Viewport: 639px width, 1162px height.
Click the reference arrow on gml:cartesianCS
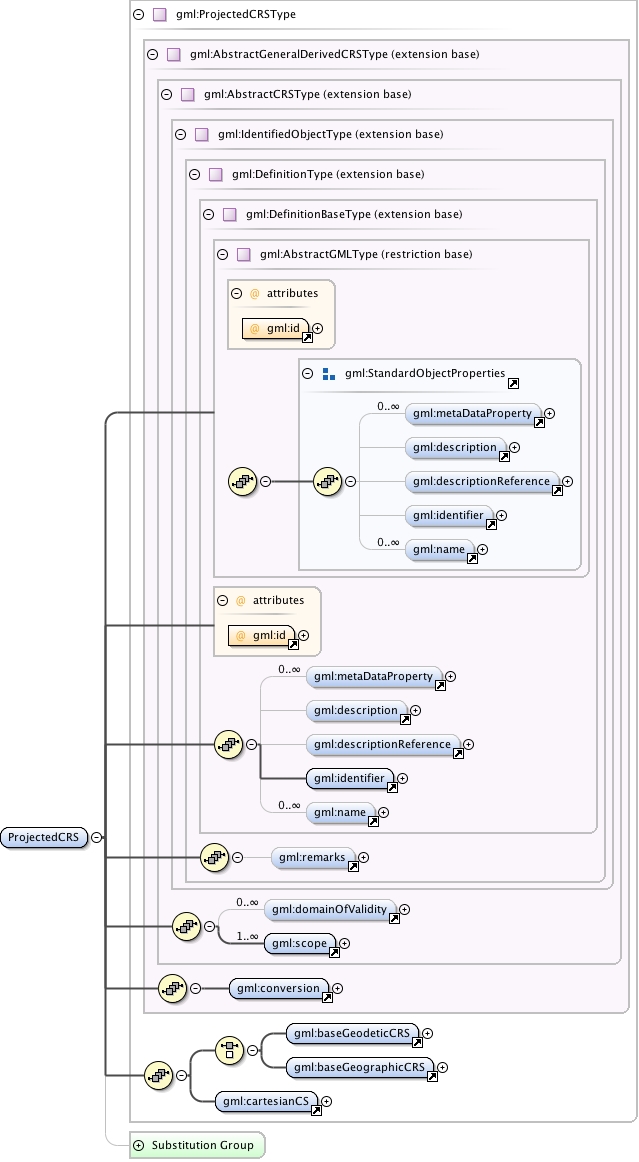pyautogui.click(x=317, y=1111)
